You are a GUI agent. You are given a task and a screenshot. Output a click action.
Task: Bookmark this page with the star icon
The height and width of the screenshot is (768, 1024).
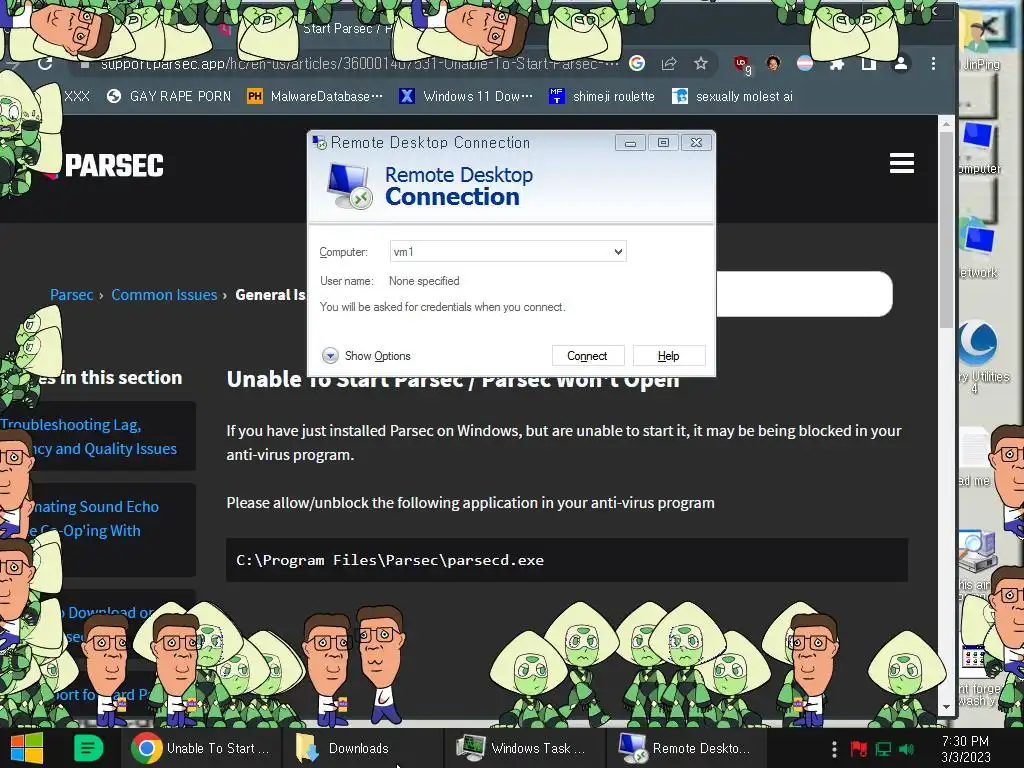(x=701, y=63)
